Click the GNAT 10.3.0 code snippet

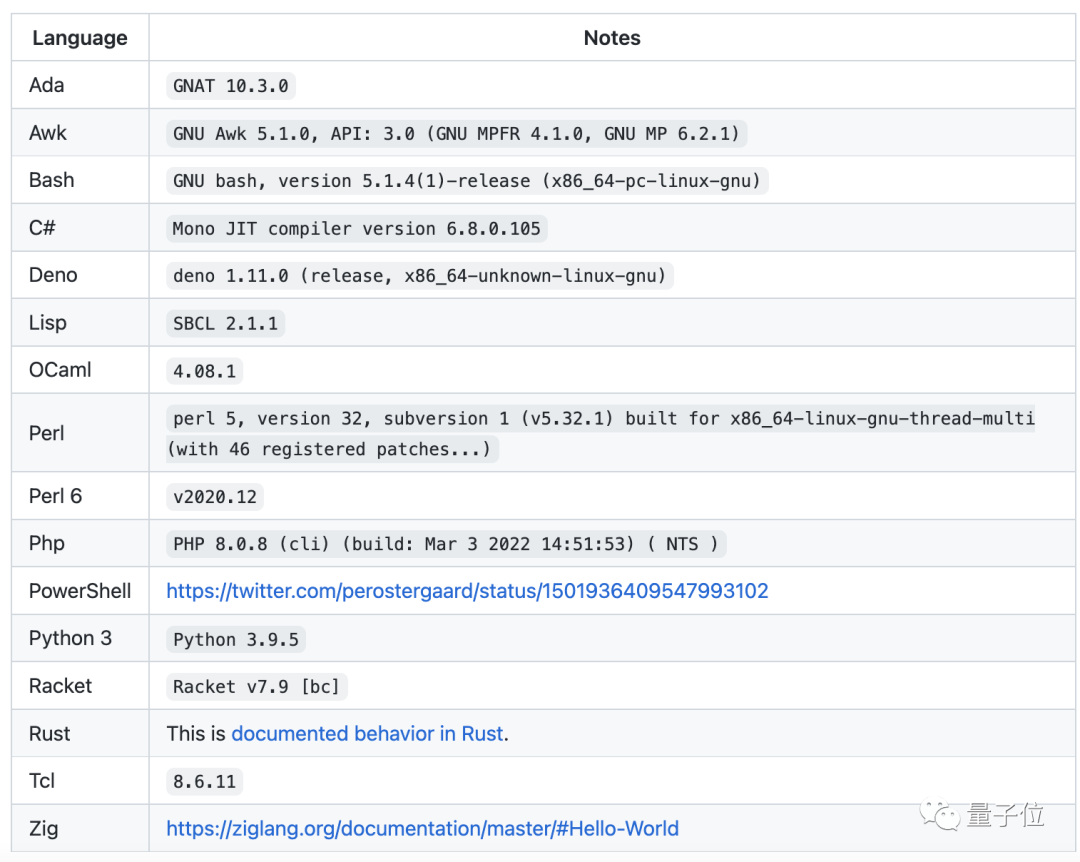(231, 86)
